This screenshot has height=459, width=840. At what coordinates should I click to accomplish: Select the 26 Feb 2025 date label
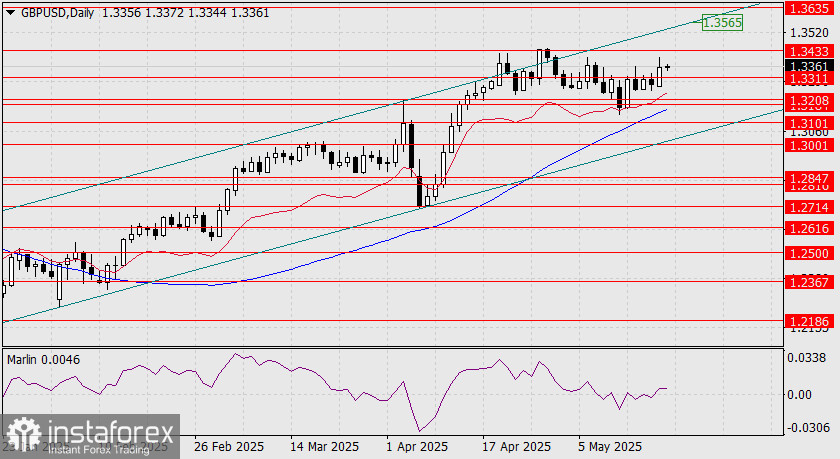tap(229, 447)
